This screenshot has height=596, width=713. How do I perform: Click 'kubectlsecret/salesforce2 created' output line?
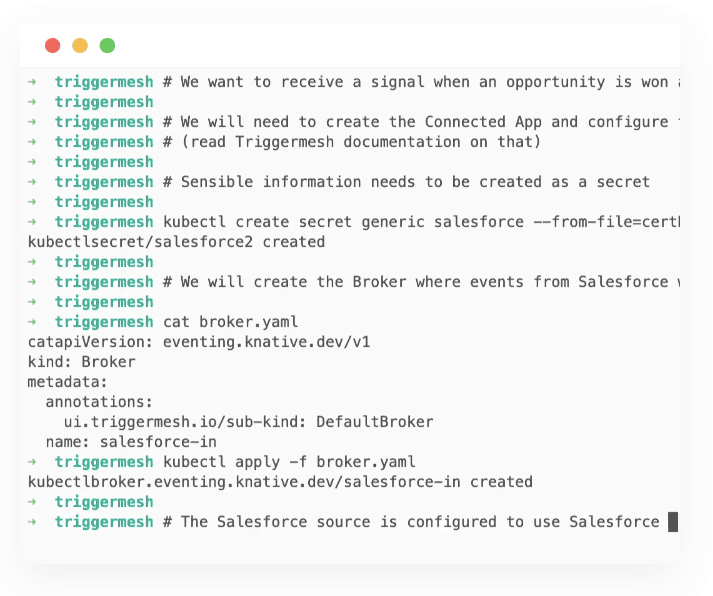pyautogui.click(x=176, y=242)
